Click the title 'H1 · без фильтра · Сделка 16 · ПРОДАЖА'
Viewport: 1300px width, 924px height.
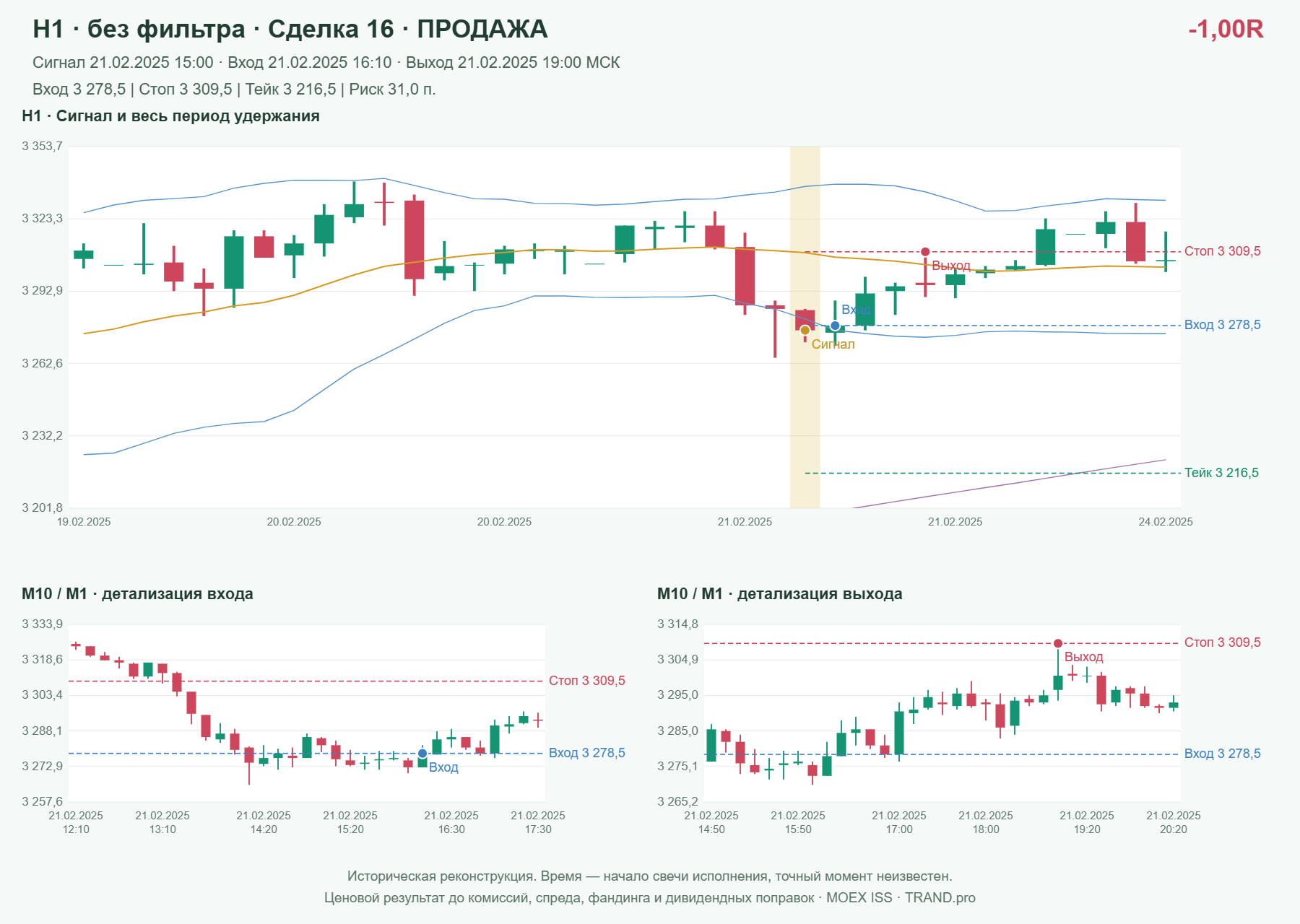coord(290,29)
